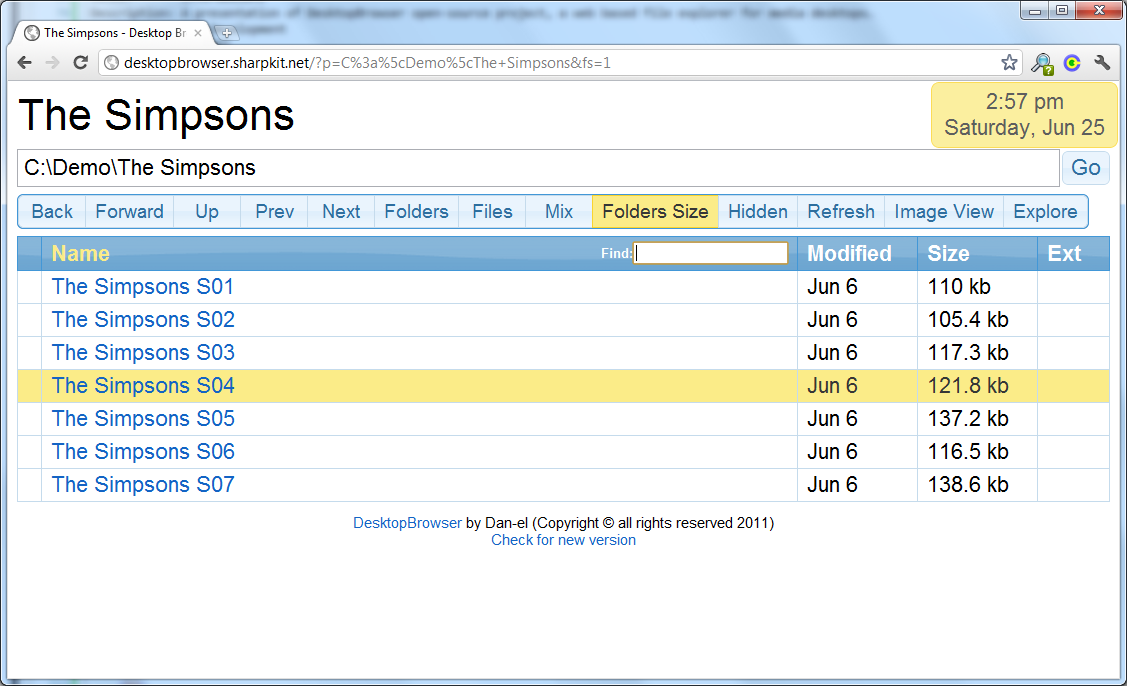The width and height of the screenshot is (1127, 686).
Task: Click the Explore toolbar button
Action: click(x=1045, y=211)
